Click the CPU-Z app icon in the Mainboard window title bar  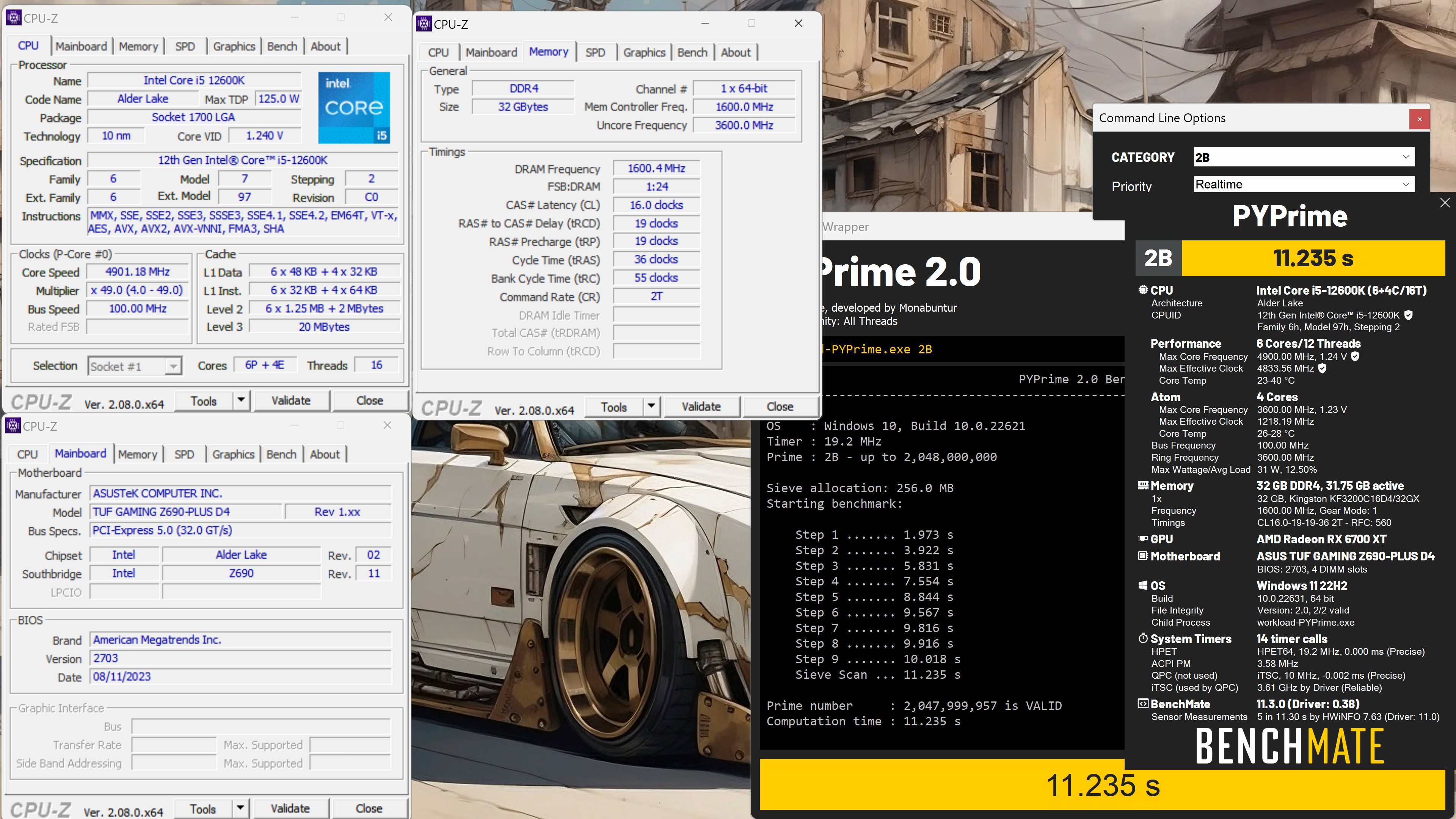point(13,425)
